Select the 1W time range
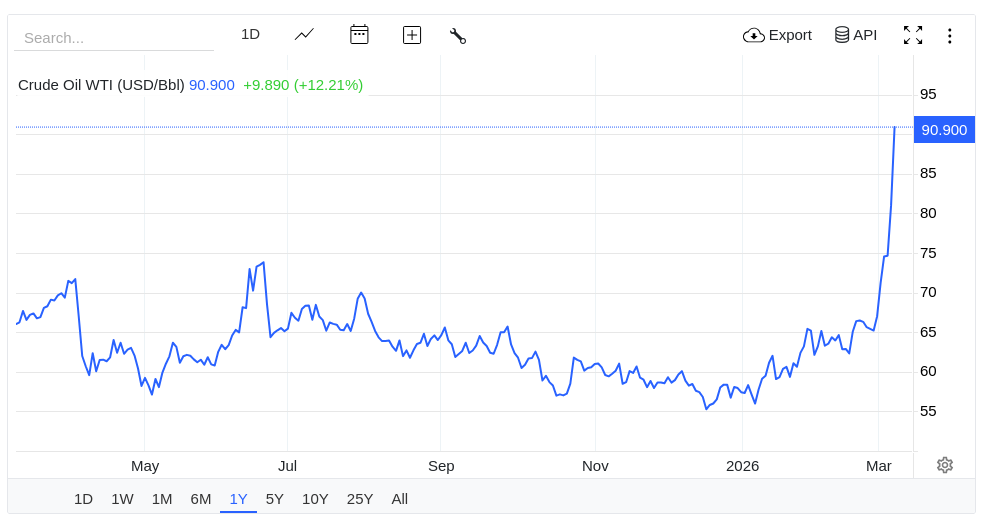The width and height of the screenshot is (989, 526). click(x=122, y=500)
